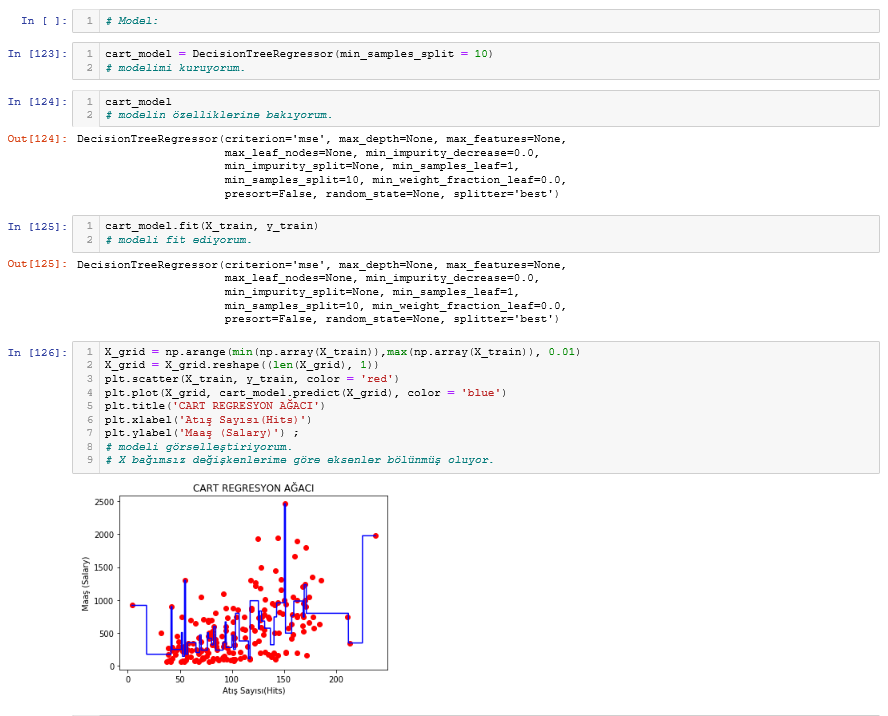This screenshot has height=716, width=888.
Task: Click the first 'DecisionTreeRegressor(criterion=' line in Out[124]
Action: (x=322, y=139)
